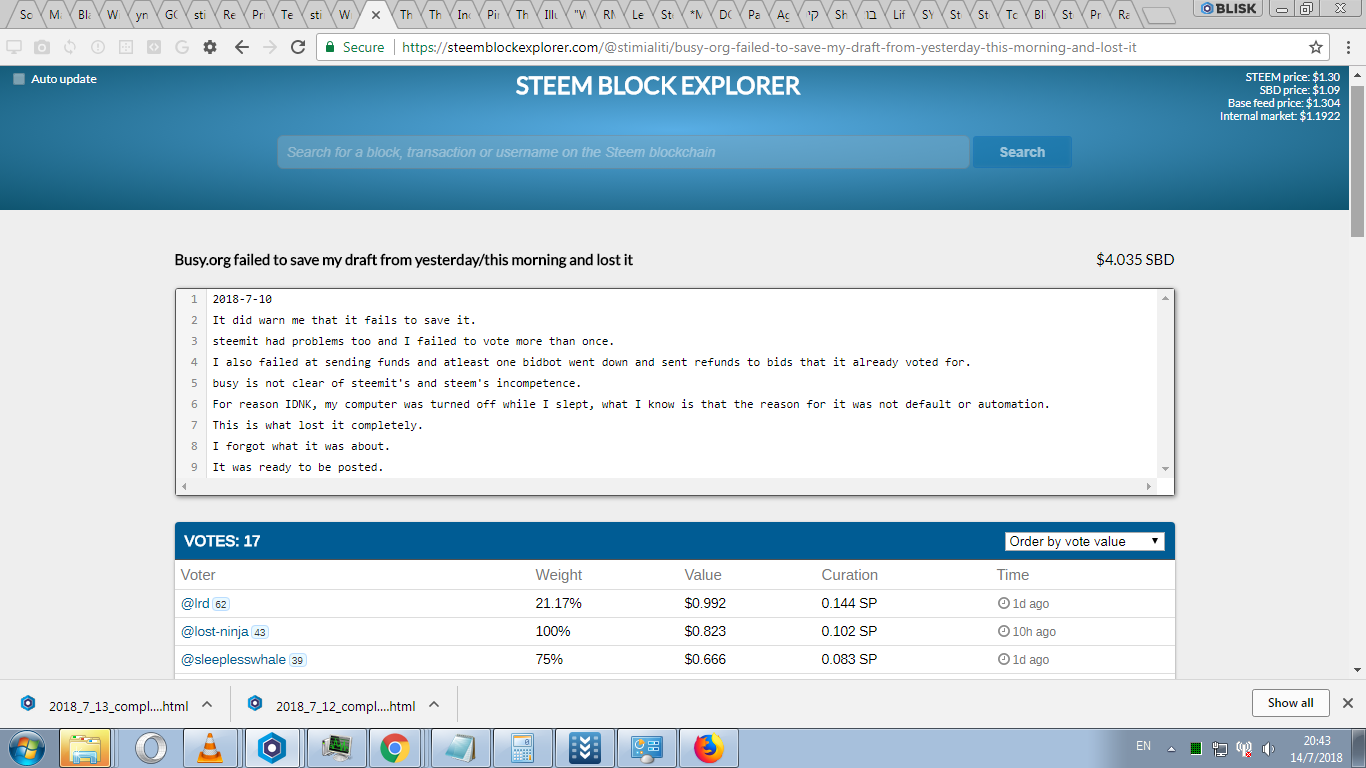Switch to the 'Ra' tab
This screenshot has height=768, width=1366.
click(x=1124, y=15)
